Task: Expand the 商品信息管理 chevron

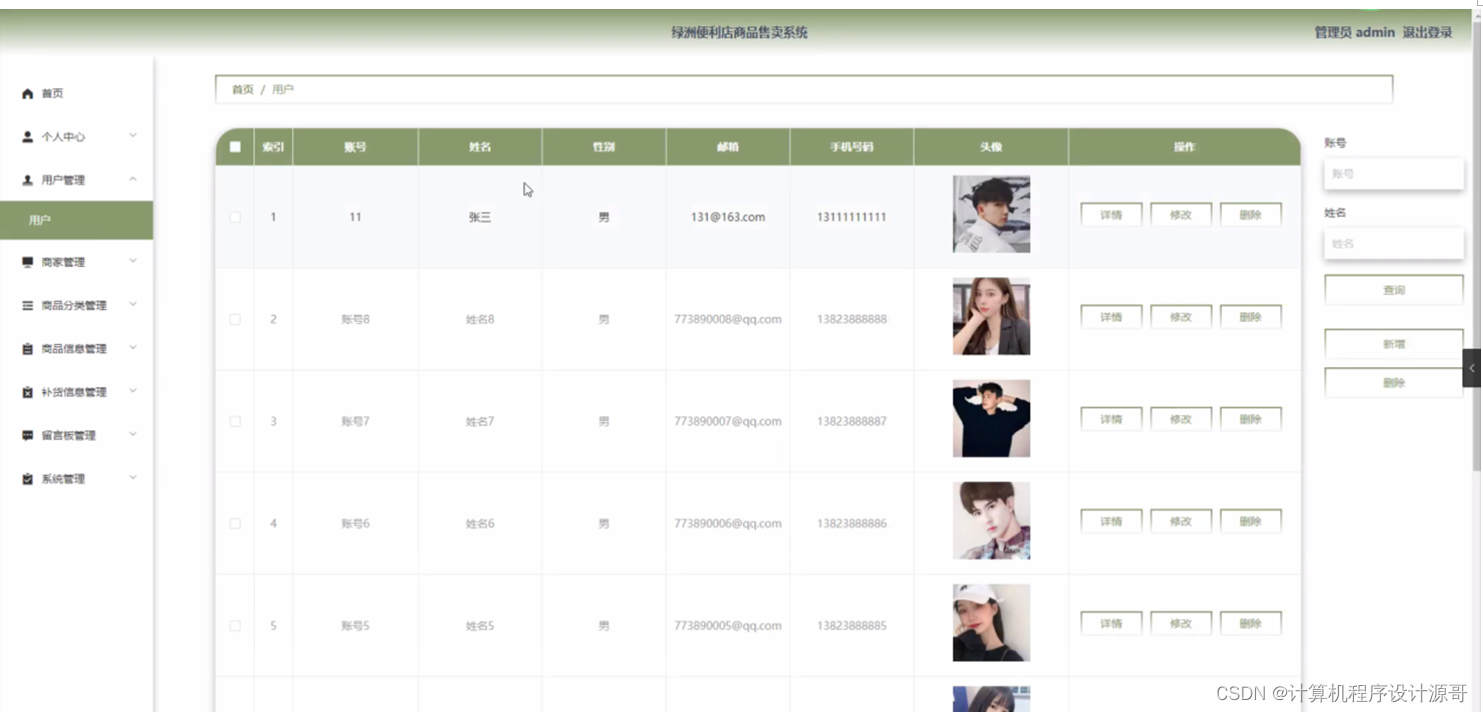Action: 133,348
